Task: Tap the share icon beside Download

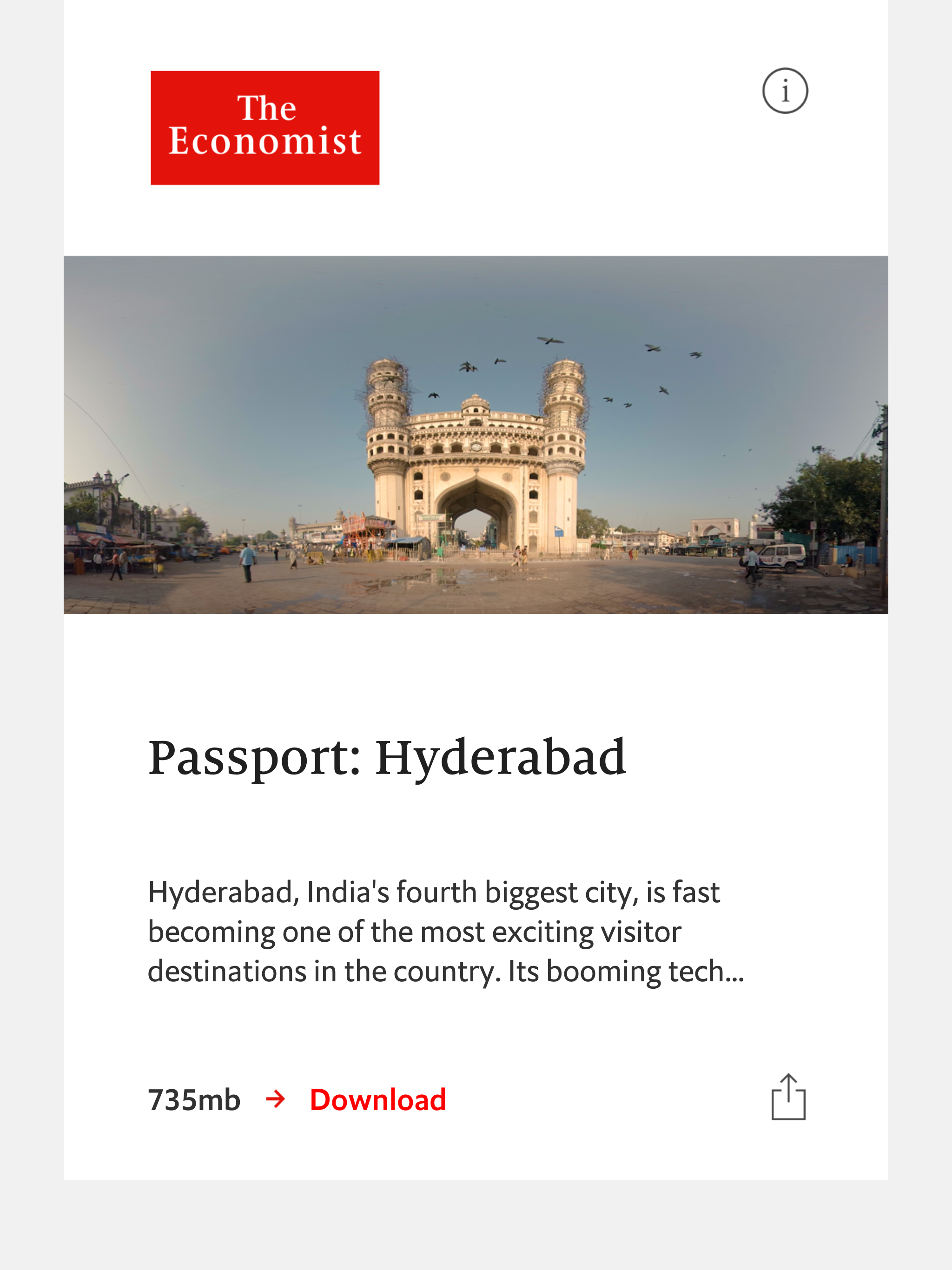Action: pos(788,1097)
